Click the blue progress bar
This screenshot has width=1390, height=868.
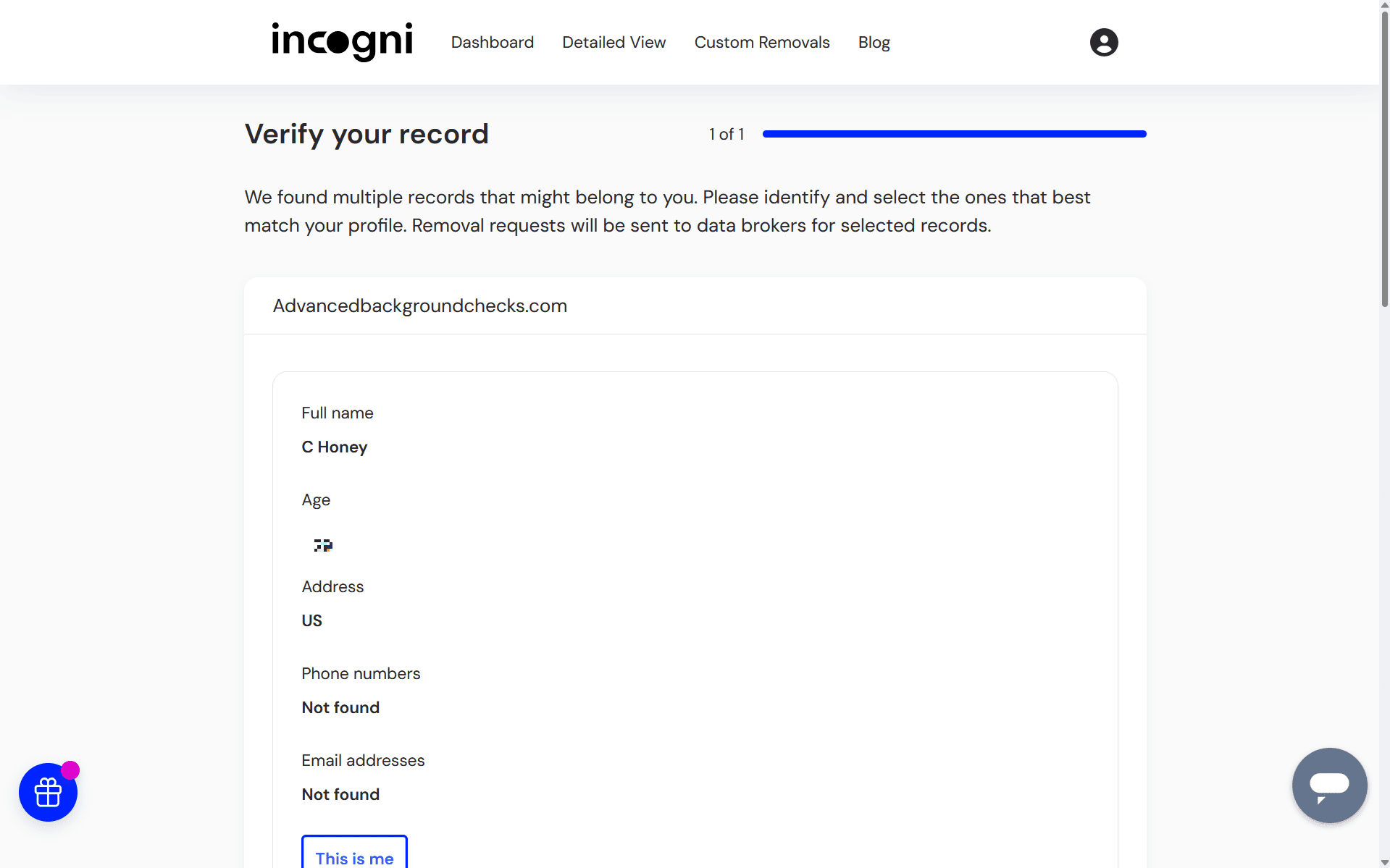coord(954,133)
